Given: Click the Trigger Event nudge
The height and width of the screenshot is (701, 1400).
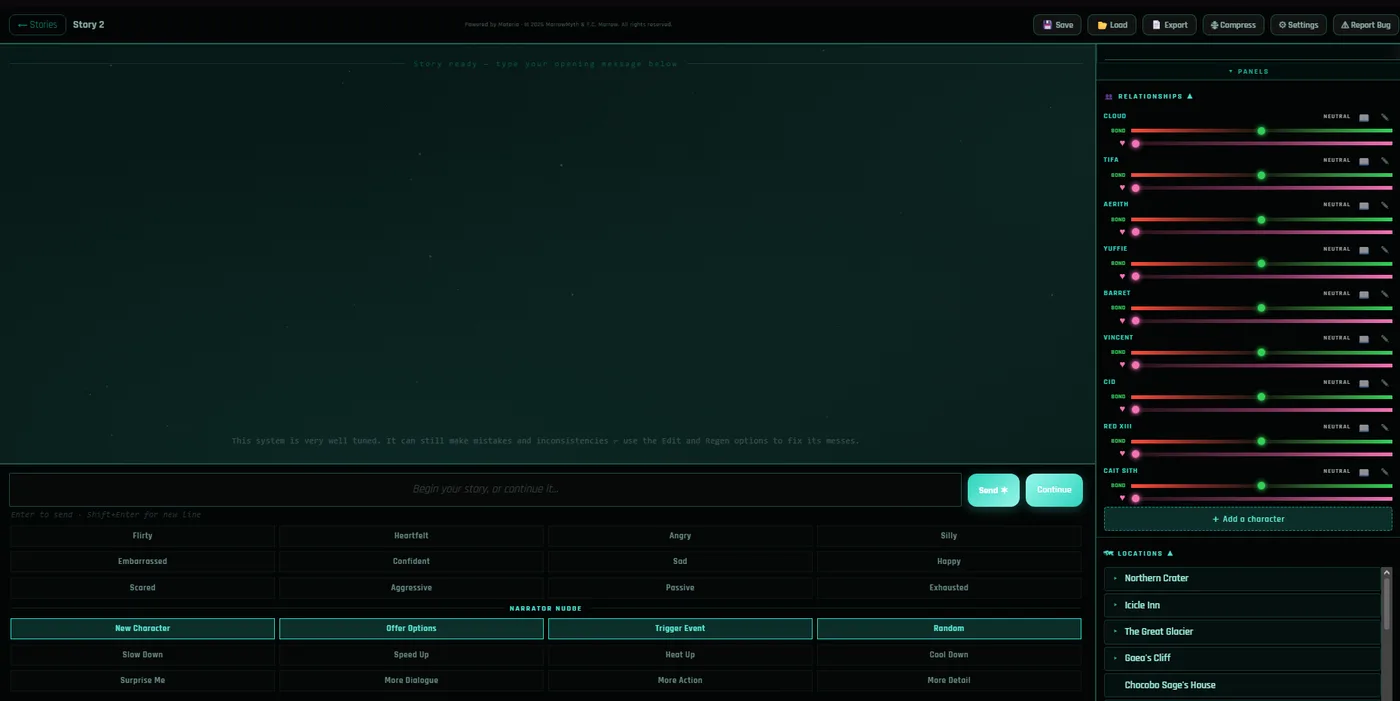Looking at the screenshot, I should click(680, 628).
